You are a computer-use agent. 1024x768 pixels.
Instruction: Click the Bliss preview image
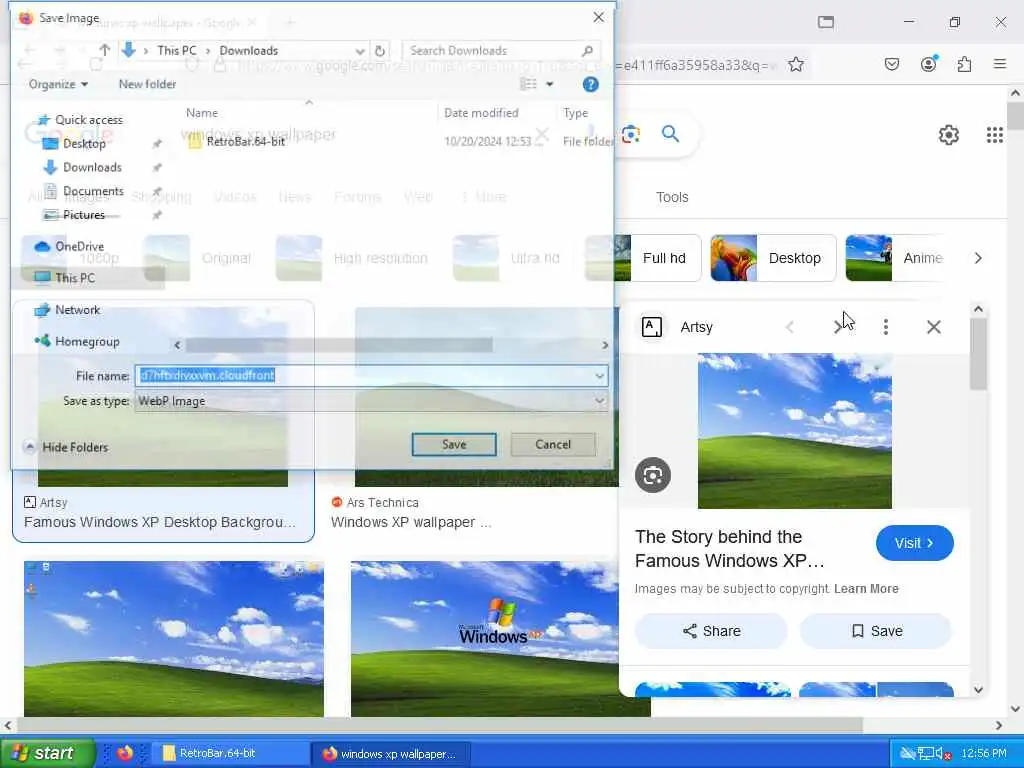794,431
